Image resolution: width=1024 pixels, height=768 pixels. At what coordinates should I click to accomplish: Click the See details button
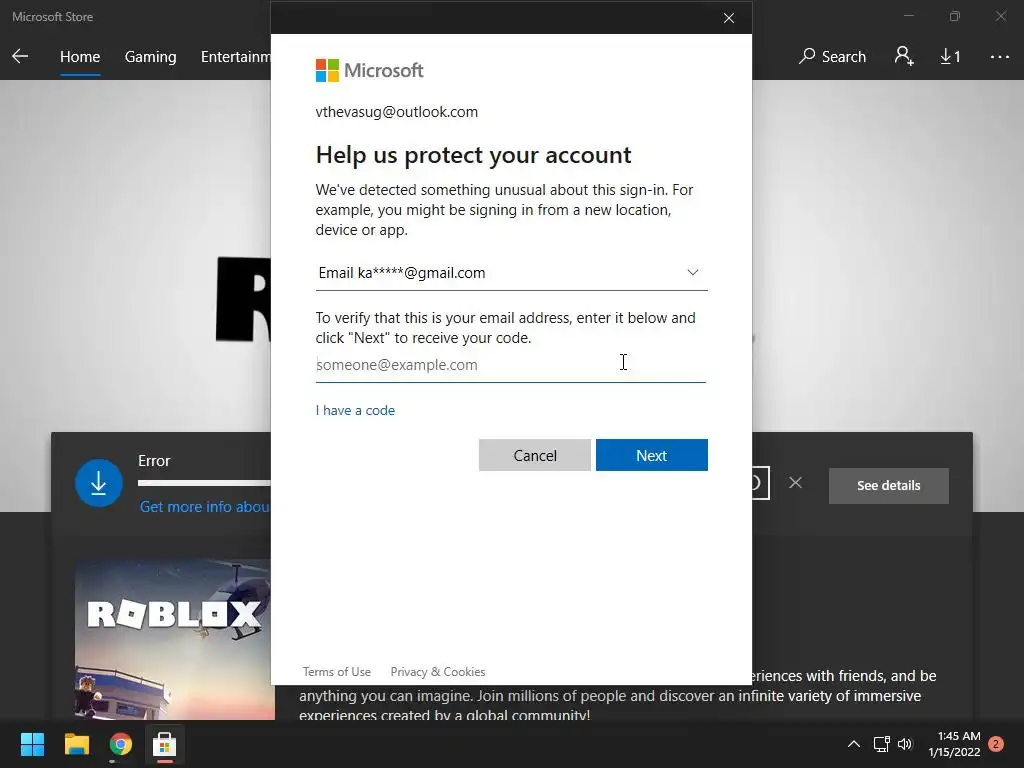pos(888,485)
